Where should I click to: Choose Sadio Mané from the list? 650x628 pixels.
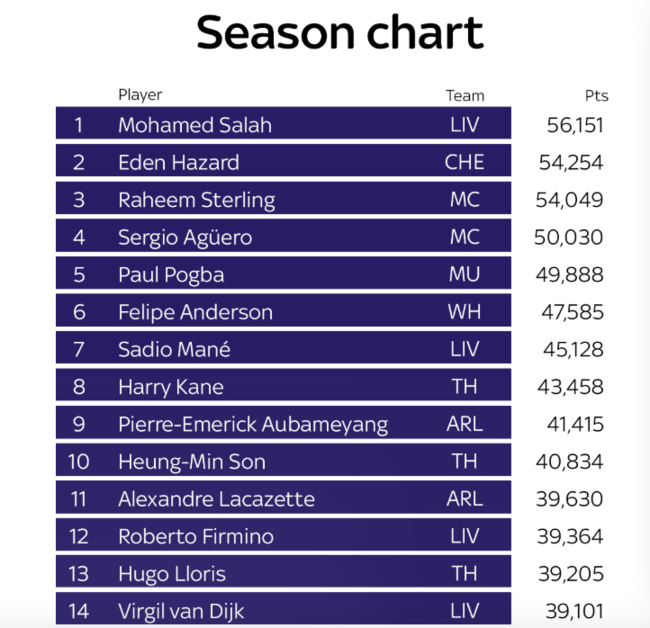click(x=174, y=349)
